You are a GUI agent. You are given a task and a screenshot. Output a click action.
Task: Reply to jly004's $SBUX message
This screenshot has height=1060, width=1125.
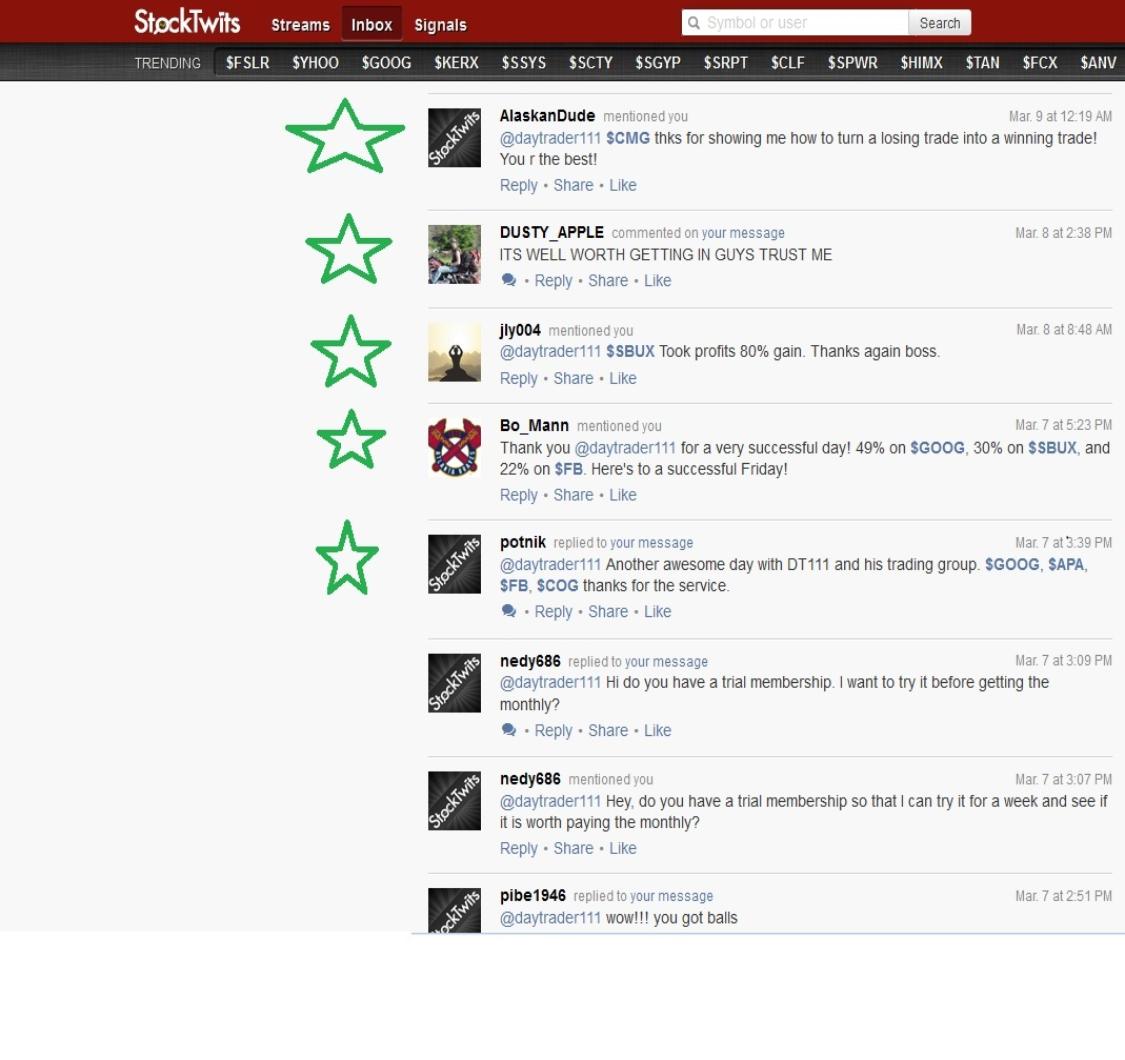click(x=518, y=378)
